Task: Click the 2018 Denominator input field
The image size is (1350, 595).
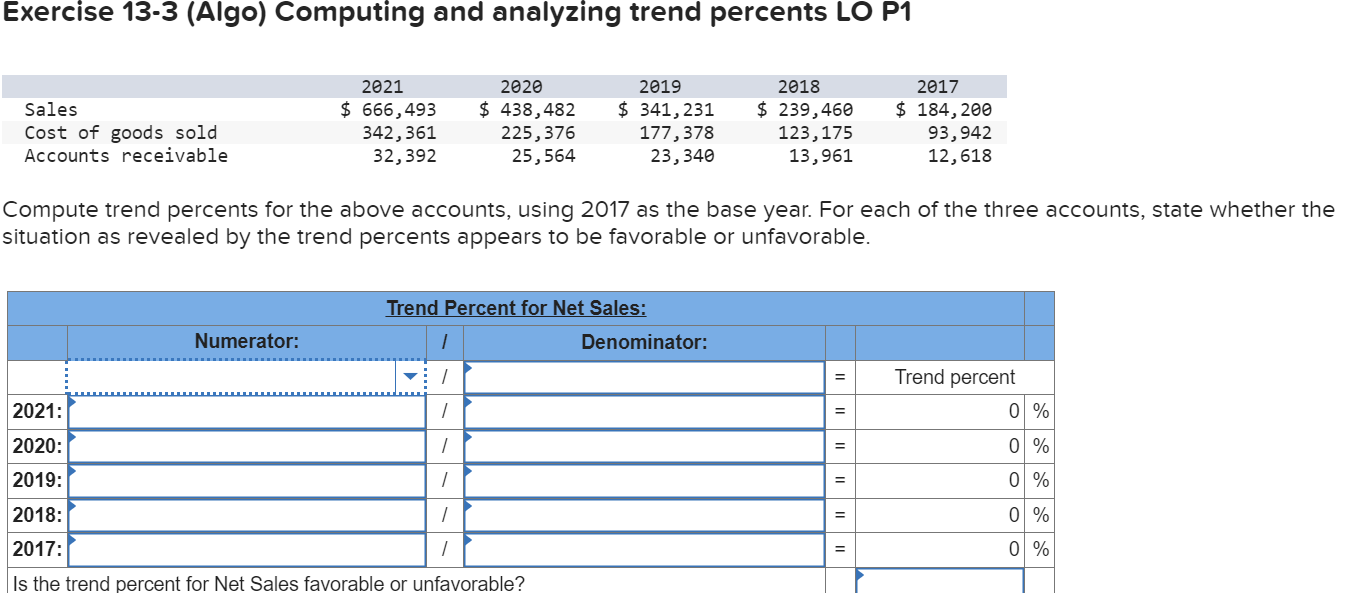Action: [640, 514]
